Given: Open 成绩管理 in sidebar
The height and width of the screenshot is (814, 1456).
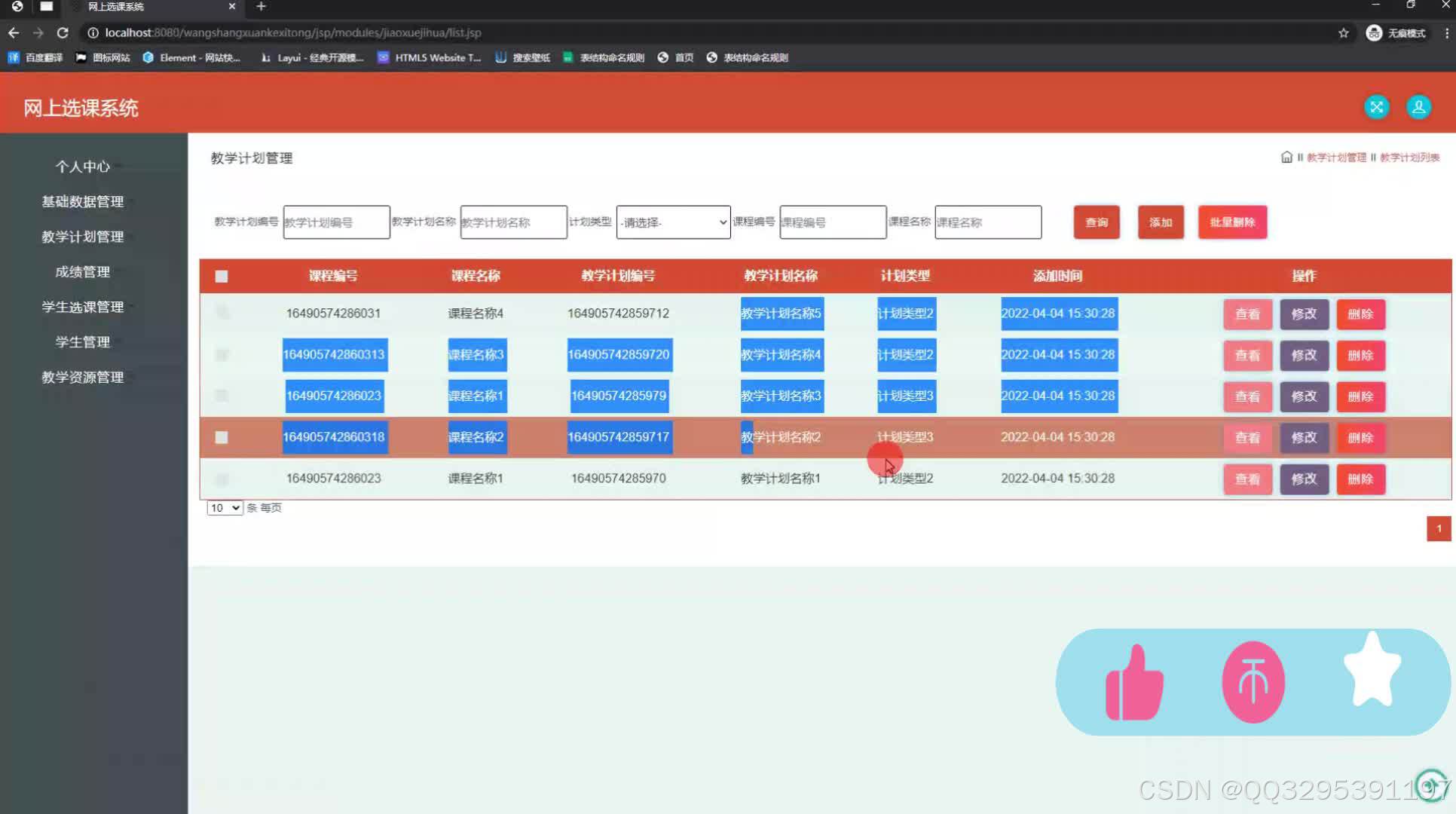Looking at the screenshot, I should (83, 271).
